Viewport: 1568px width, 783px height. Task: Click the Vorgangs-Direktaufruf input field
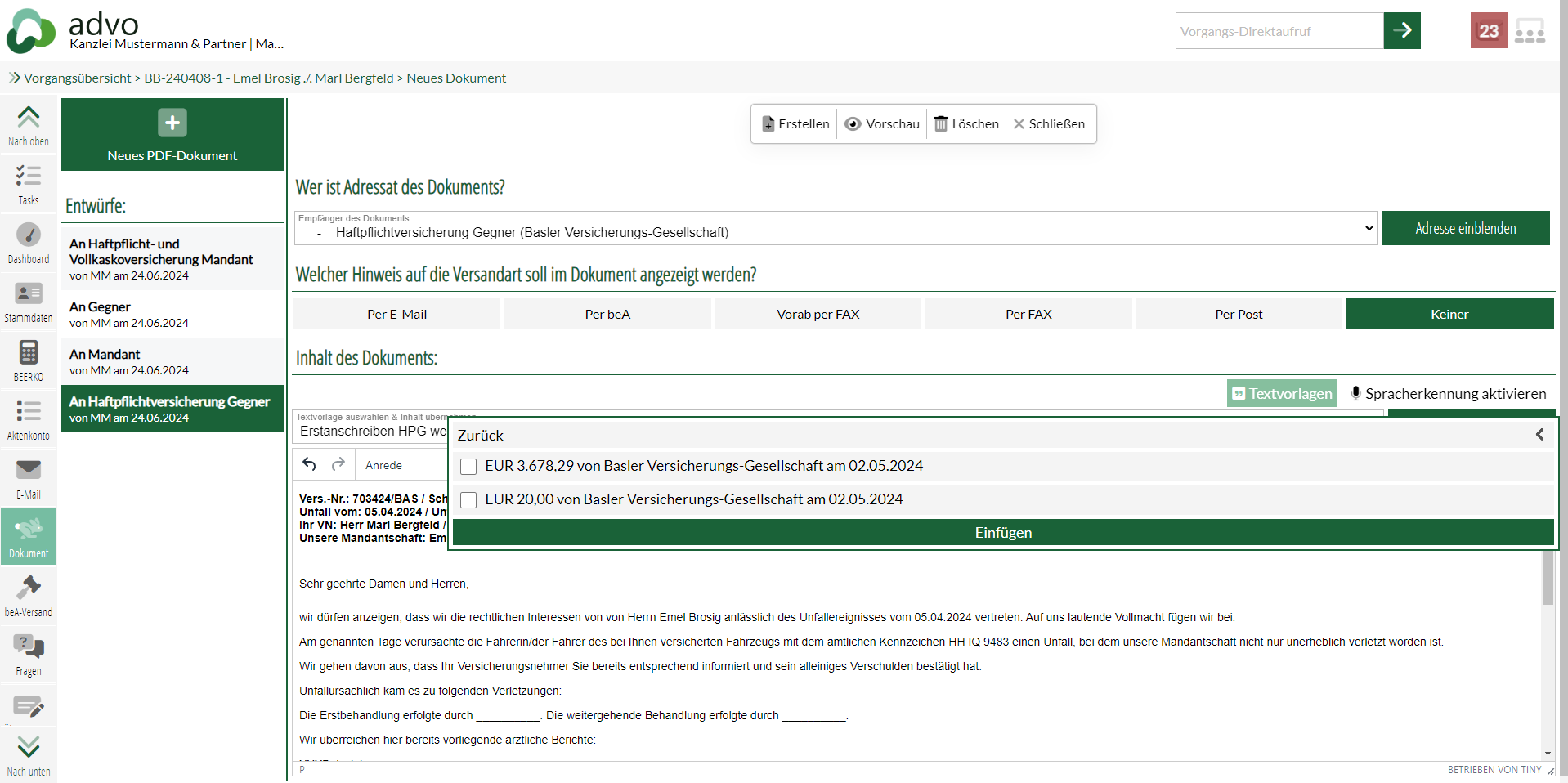(x=1279, y=31)
